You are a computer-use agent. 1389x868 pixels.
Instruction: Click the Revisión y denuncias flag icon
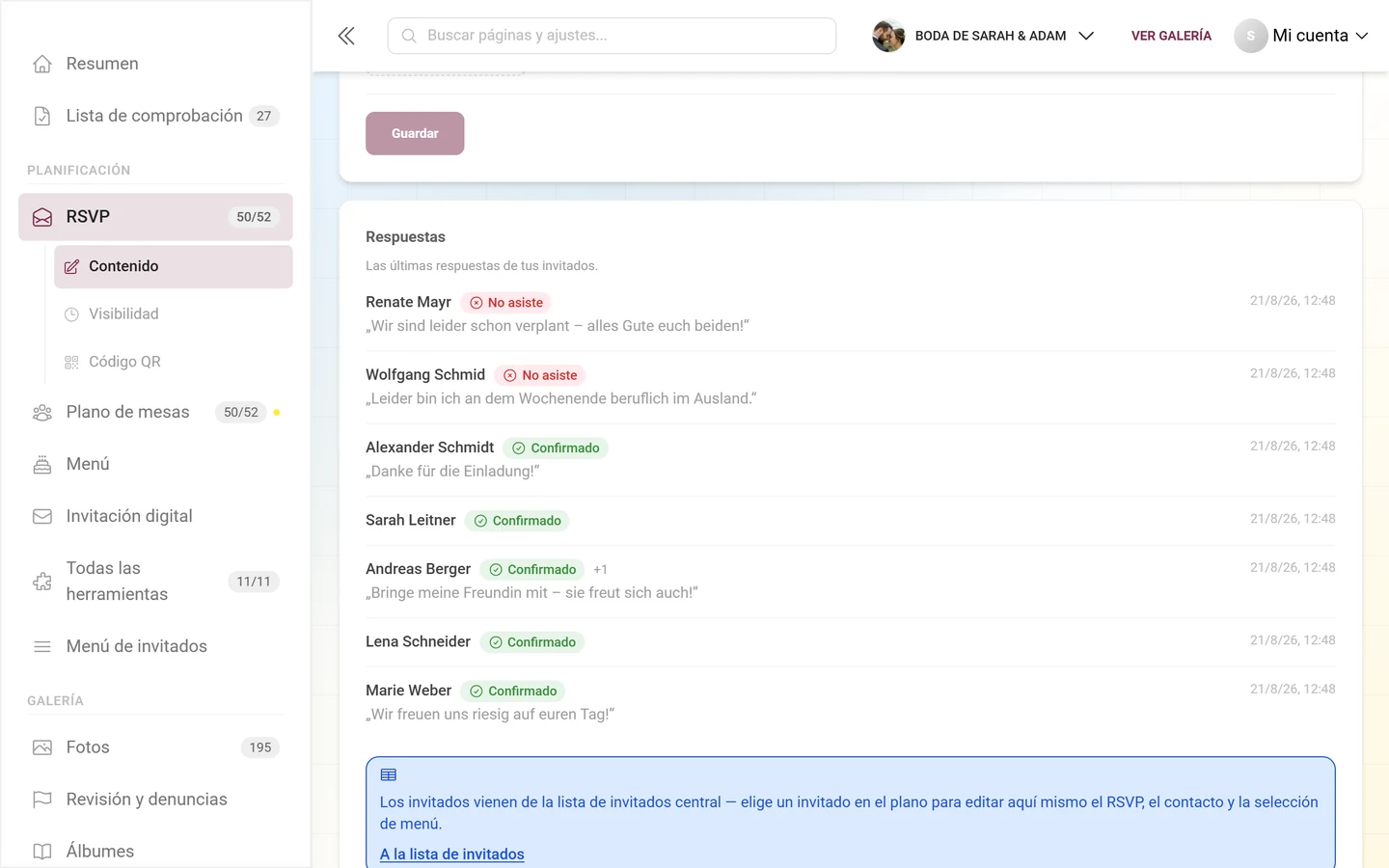click(x=42, y=800)
